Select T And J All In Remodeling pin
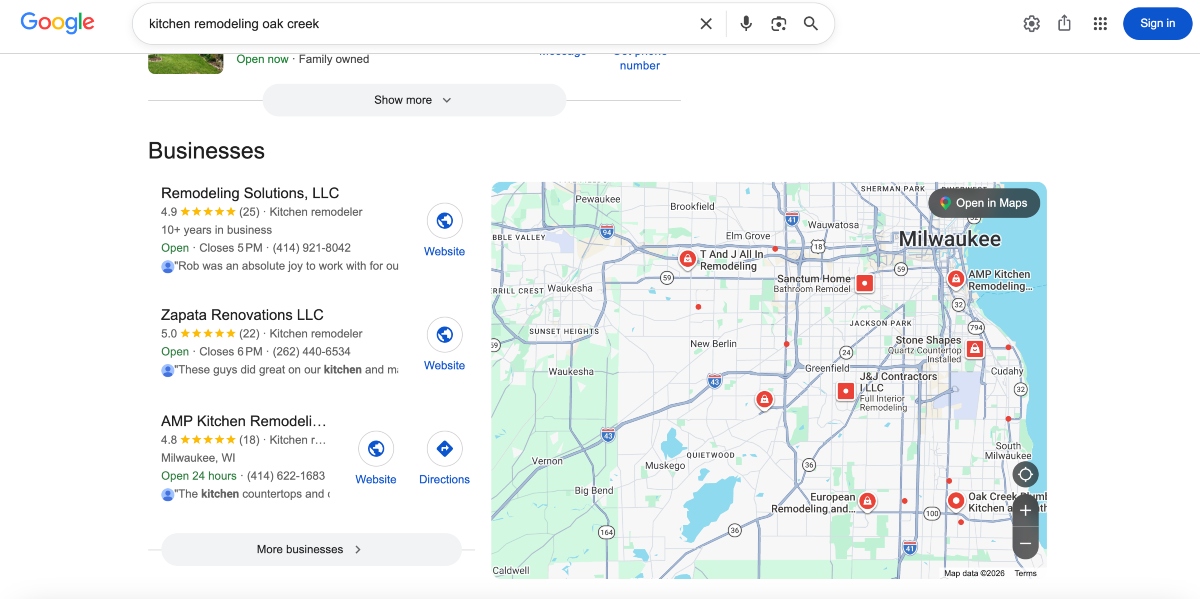The height and width of the screenshot is (599, 1200). (x=688, y=260)
